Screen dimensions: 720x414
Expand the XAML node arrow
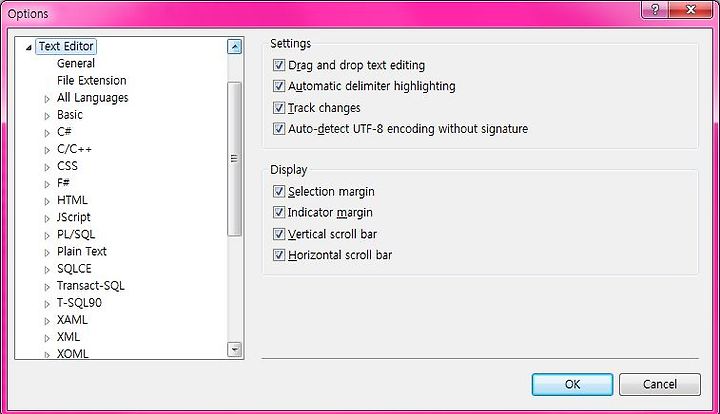(x=47, y=321)
